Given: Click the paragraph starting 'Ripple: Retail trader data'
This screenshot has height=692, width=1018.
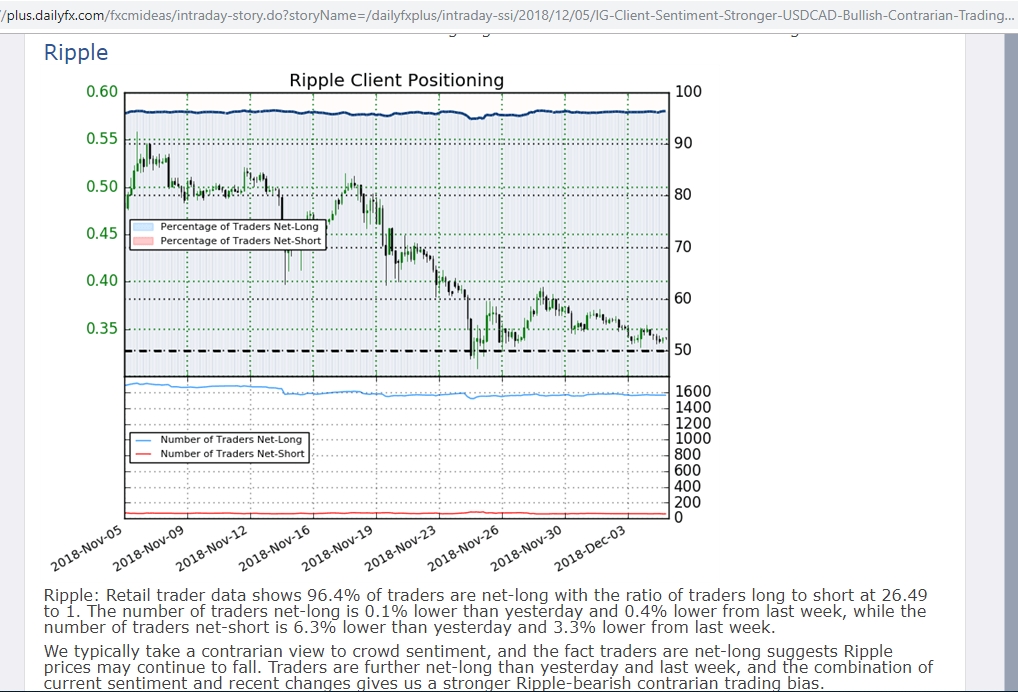Looking at the screenshot, I should [486, 612].
